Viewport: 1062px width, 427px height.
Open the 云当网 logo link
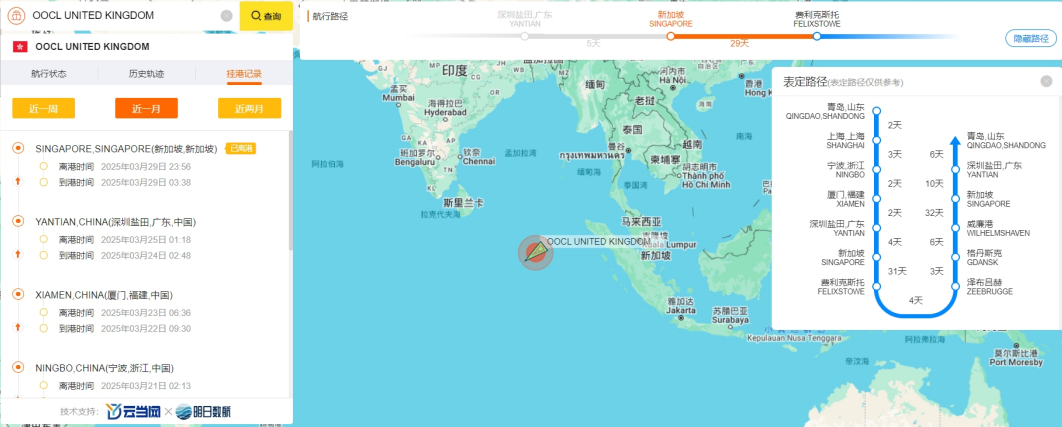(133, 411)
